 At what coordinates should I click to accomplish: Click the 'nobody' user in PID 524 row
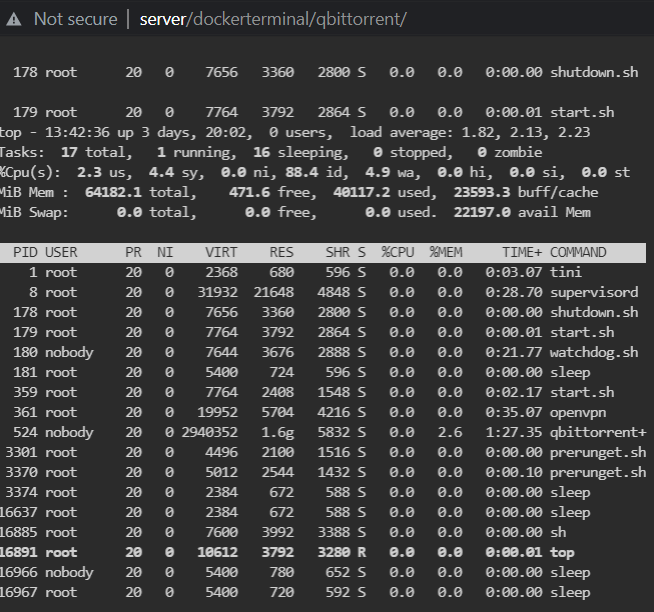click(69, 433)
